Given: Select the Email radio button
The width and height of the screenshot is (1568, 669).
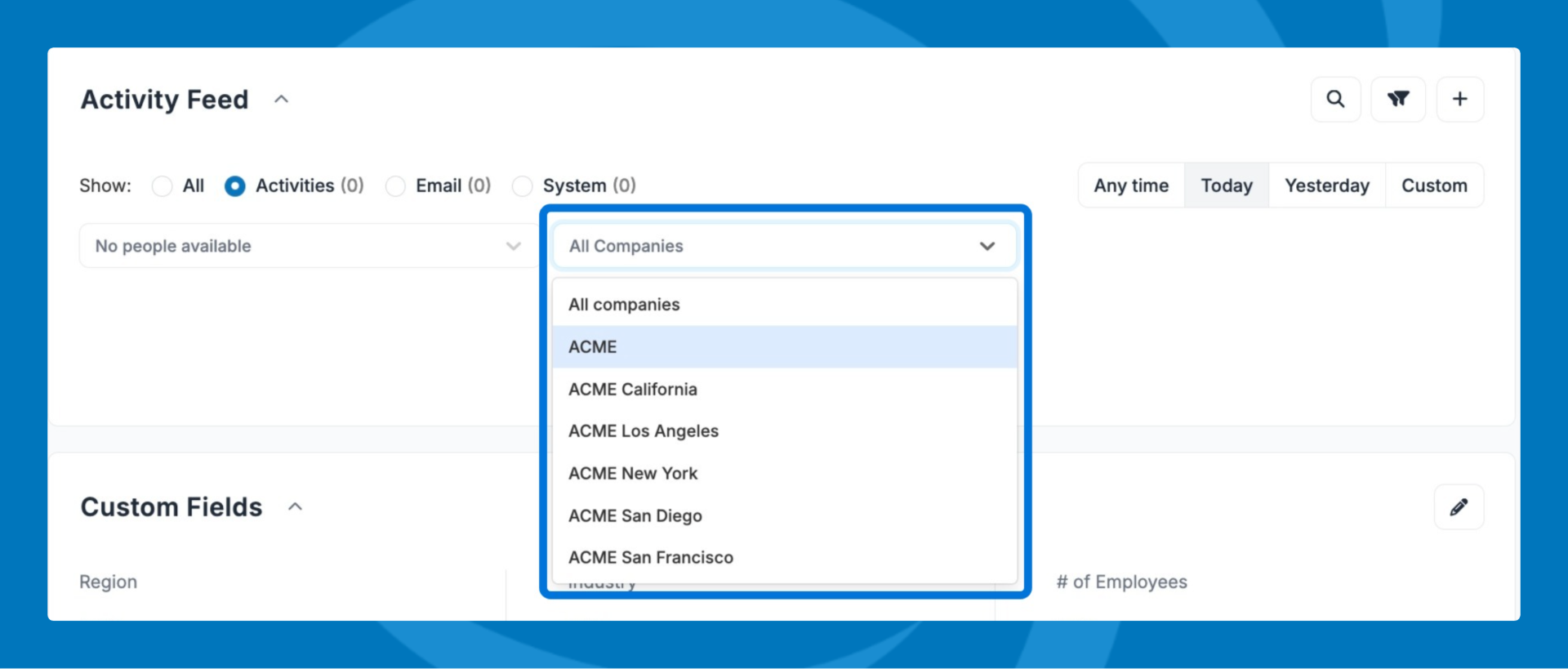Looking at the screenshot, I should tap(395, 186).
